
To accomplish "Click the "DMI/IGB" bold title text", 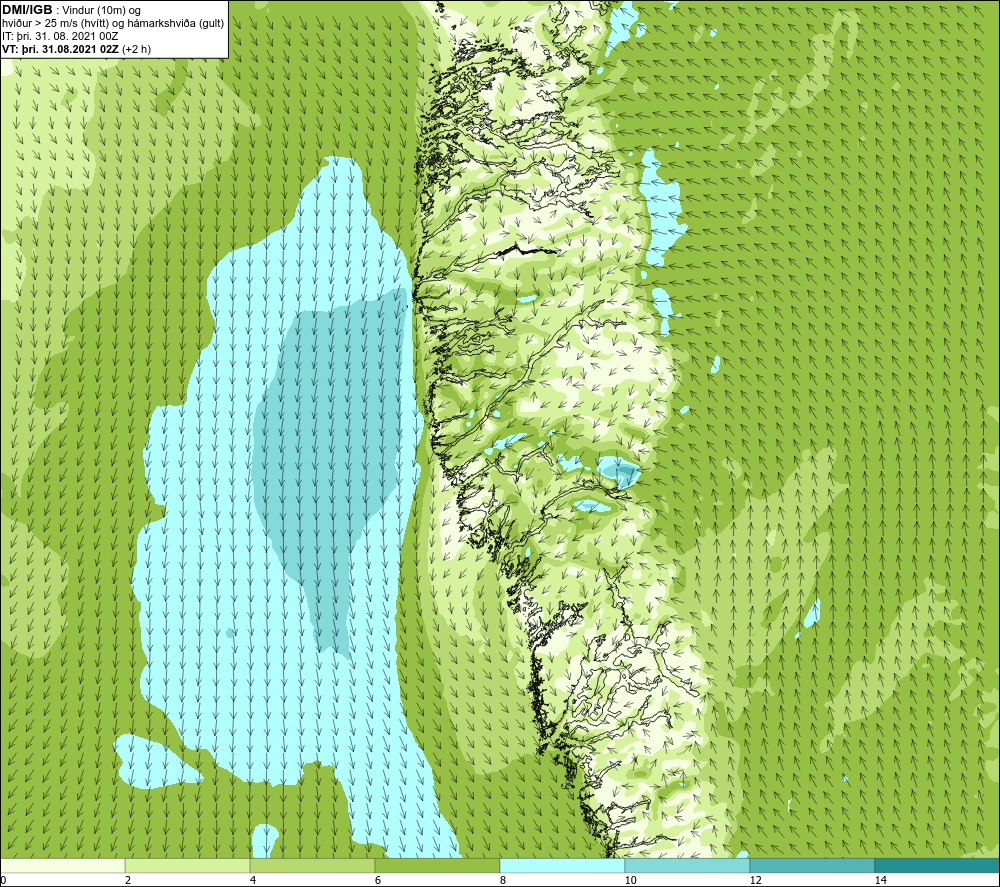I will (x=27, y=10).
